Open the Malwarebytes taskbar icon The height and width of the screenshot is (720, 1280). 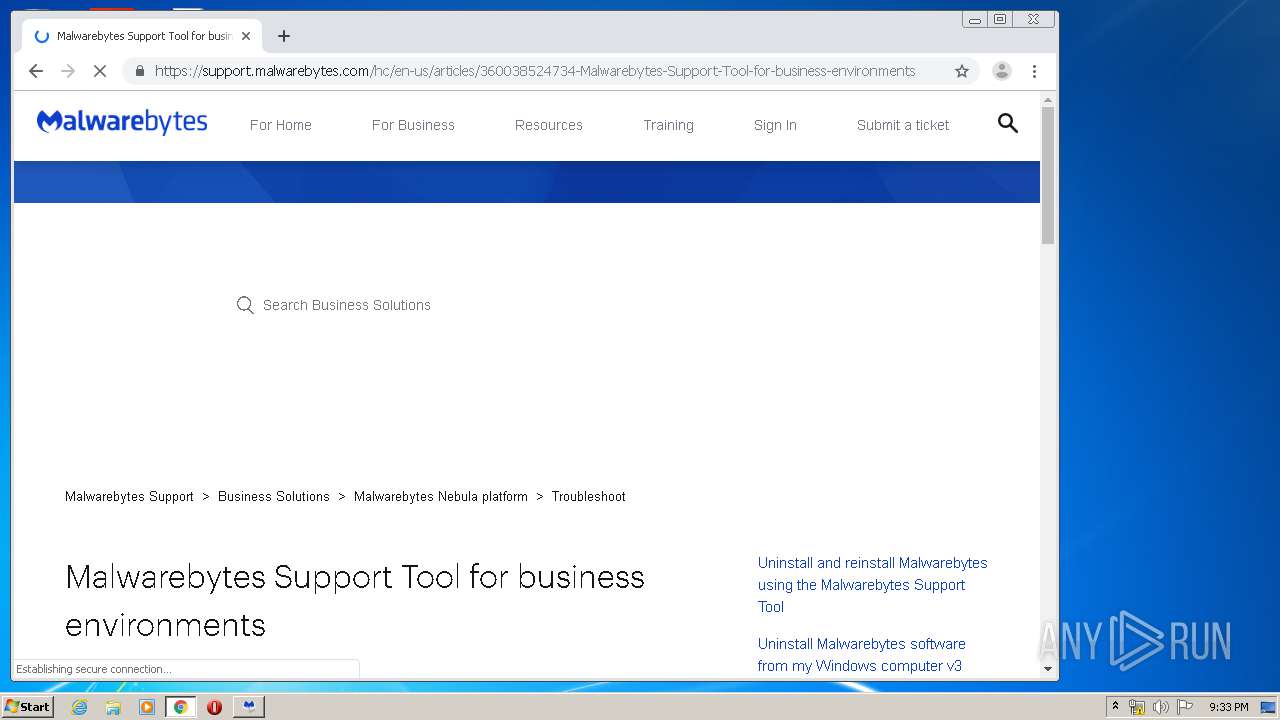[x=248, y=707]
